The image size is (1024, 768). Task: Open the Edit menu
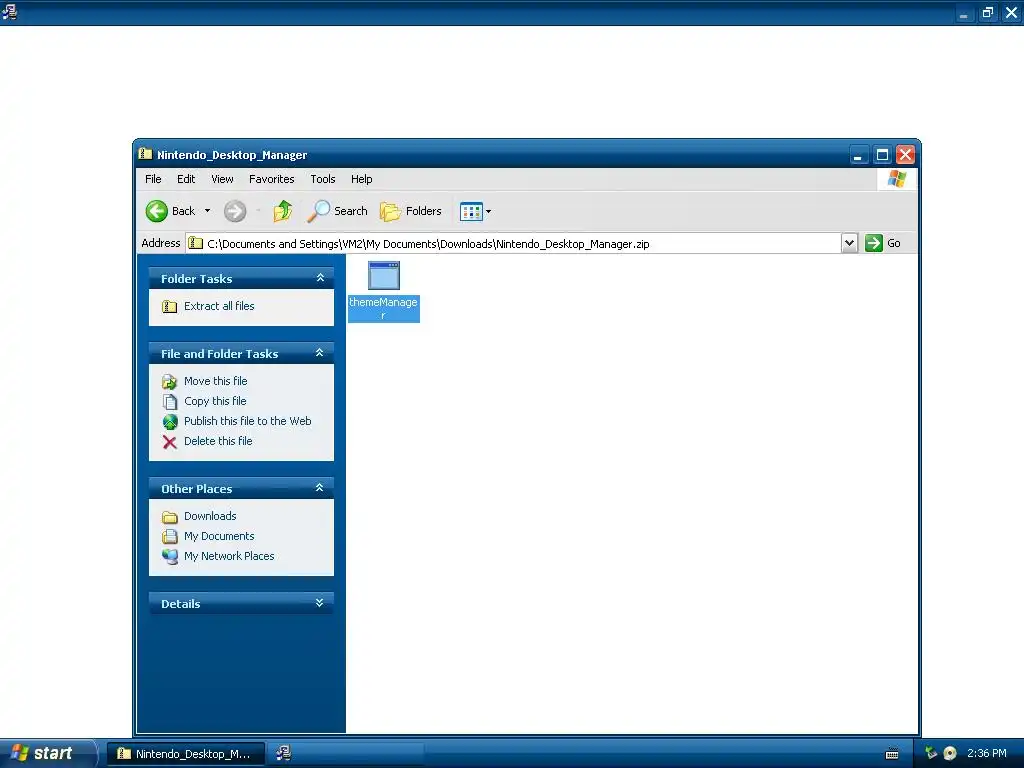coord(186,179)
